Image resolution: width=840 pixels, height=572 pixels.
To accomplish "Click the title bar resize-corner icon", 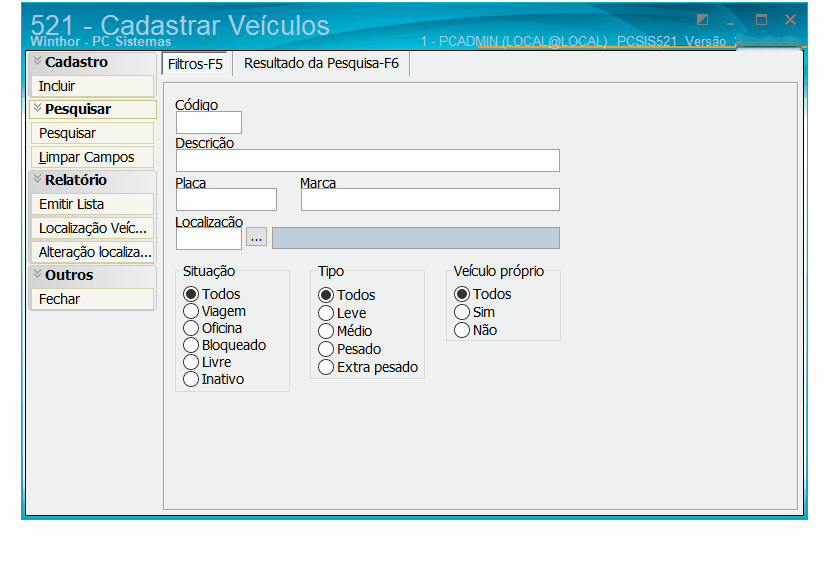I will (x=702, y=20).
